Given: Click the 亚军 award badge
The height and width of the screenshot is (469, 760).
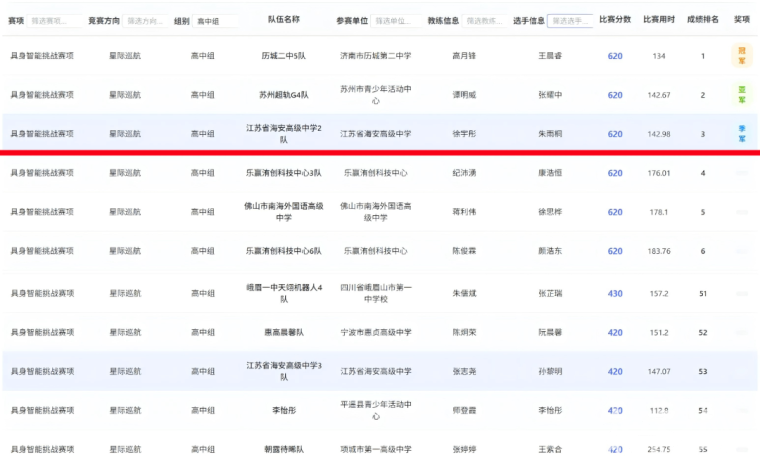Looking at the screenshot, I should point(742,95).
